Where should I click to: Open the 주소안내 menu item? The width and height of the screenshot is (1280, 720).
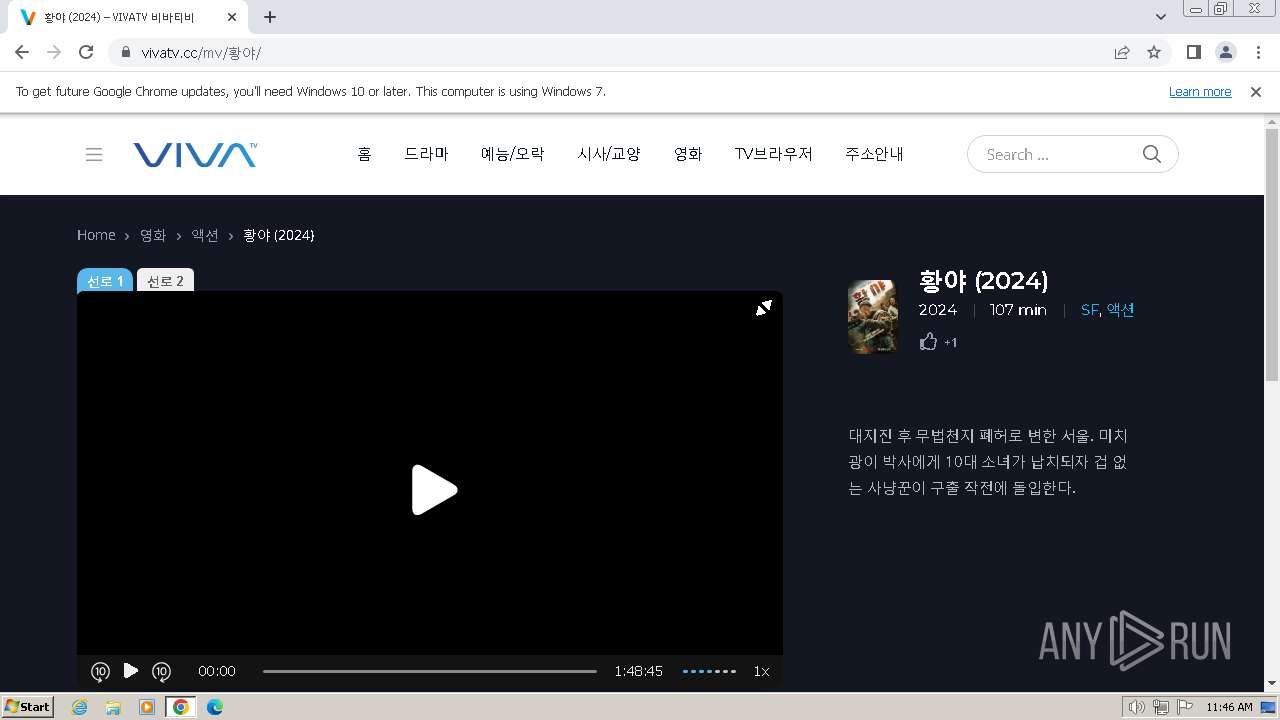pos(874,154)
